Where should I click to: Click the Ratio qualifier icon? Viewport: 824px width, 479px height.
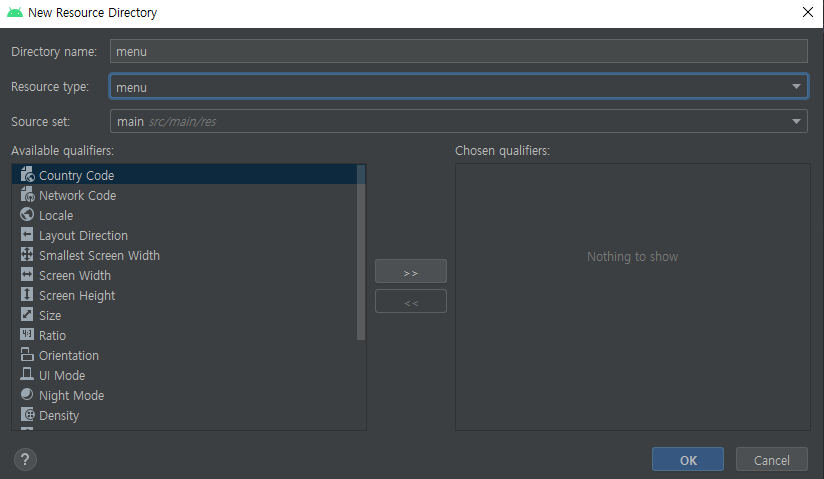(27, 334)
